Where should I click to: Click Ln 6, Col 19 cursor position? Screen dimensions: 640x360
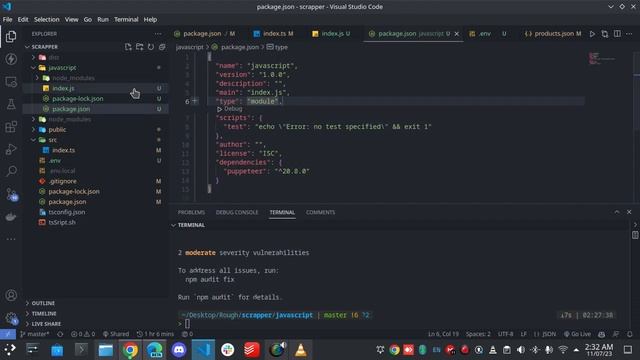point(443,334)
